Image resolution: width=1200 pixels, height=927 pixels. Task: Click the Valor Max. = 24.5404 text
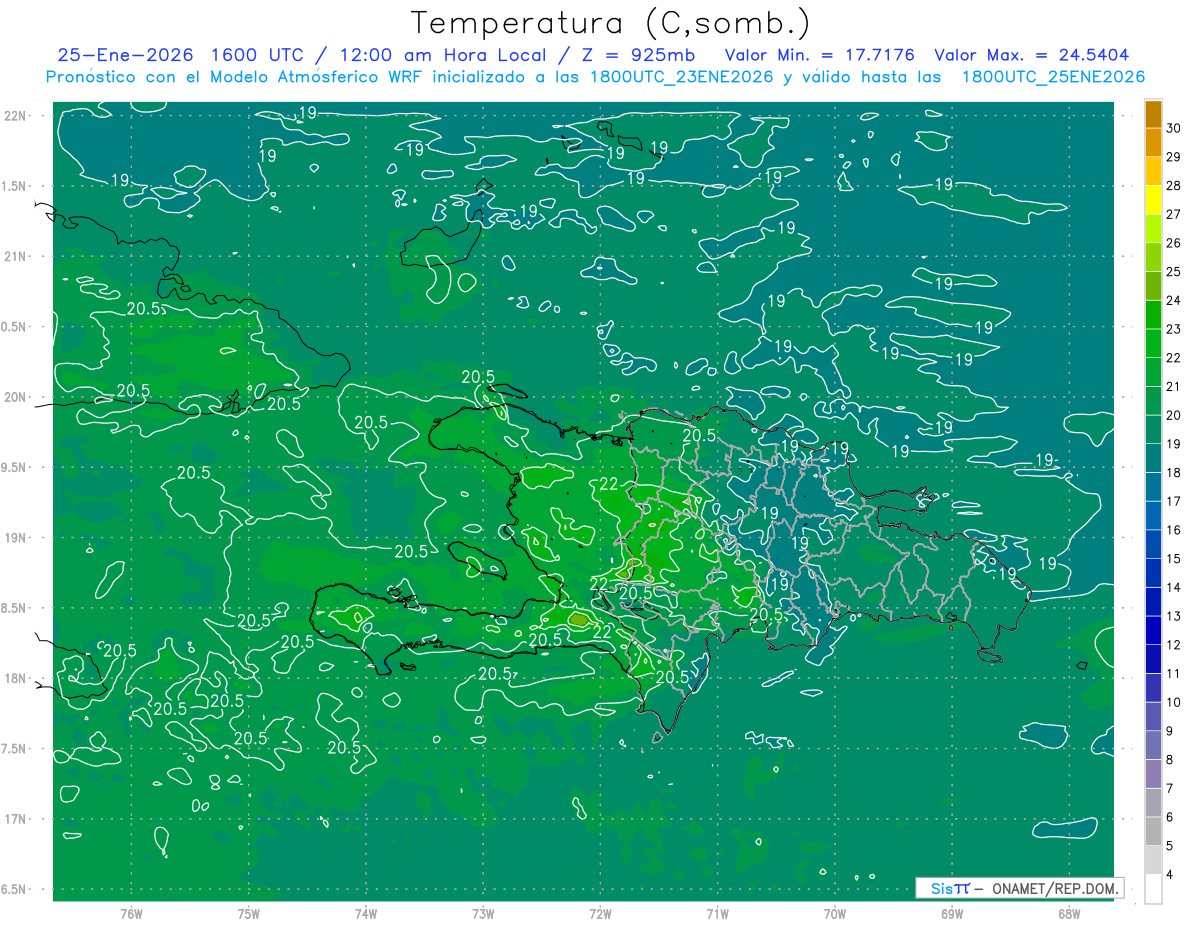[1031, 55]
